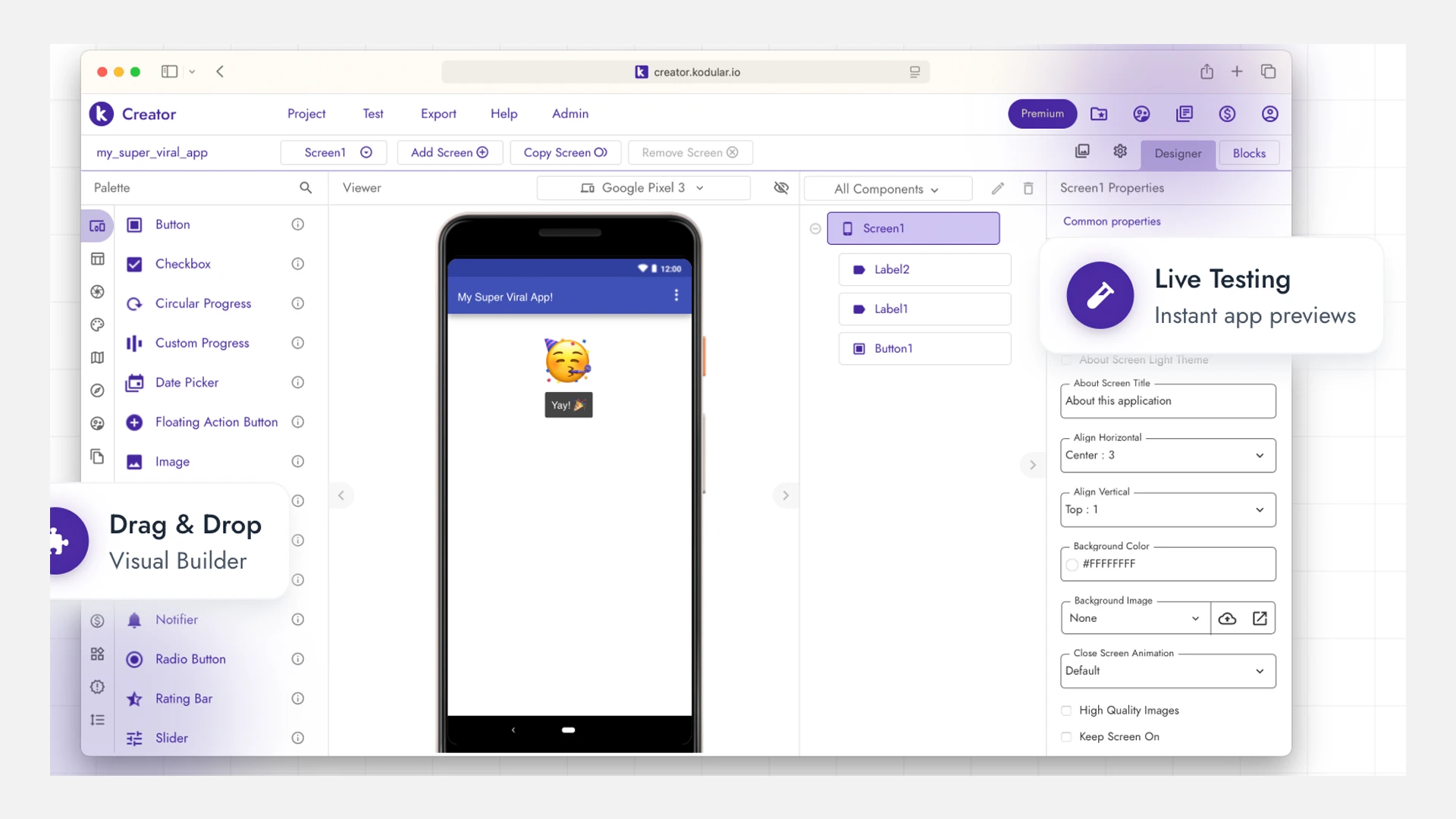Image resolution: width=1456 pixels, height=819 pixels.
Task: Click the delete component trash icon
Action: [x=1028, y=189]
